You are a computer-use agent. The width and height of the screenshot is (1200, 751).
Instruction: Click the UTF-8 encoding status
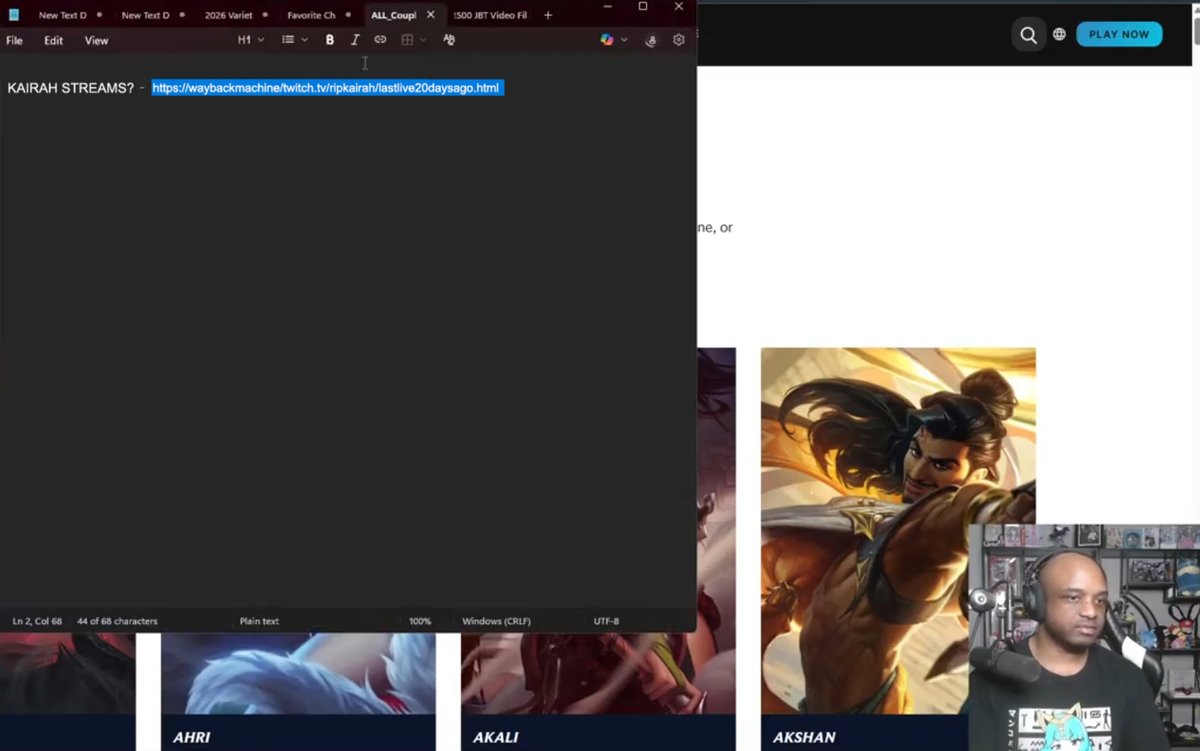pyautogui.click(x=606, y=621)
